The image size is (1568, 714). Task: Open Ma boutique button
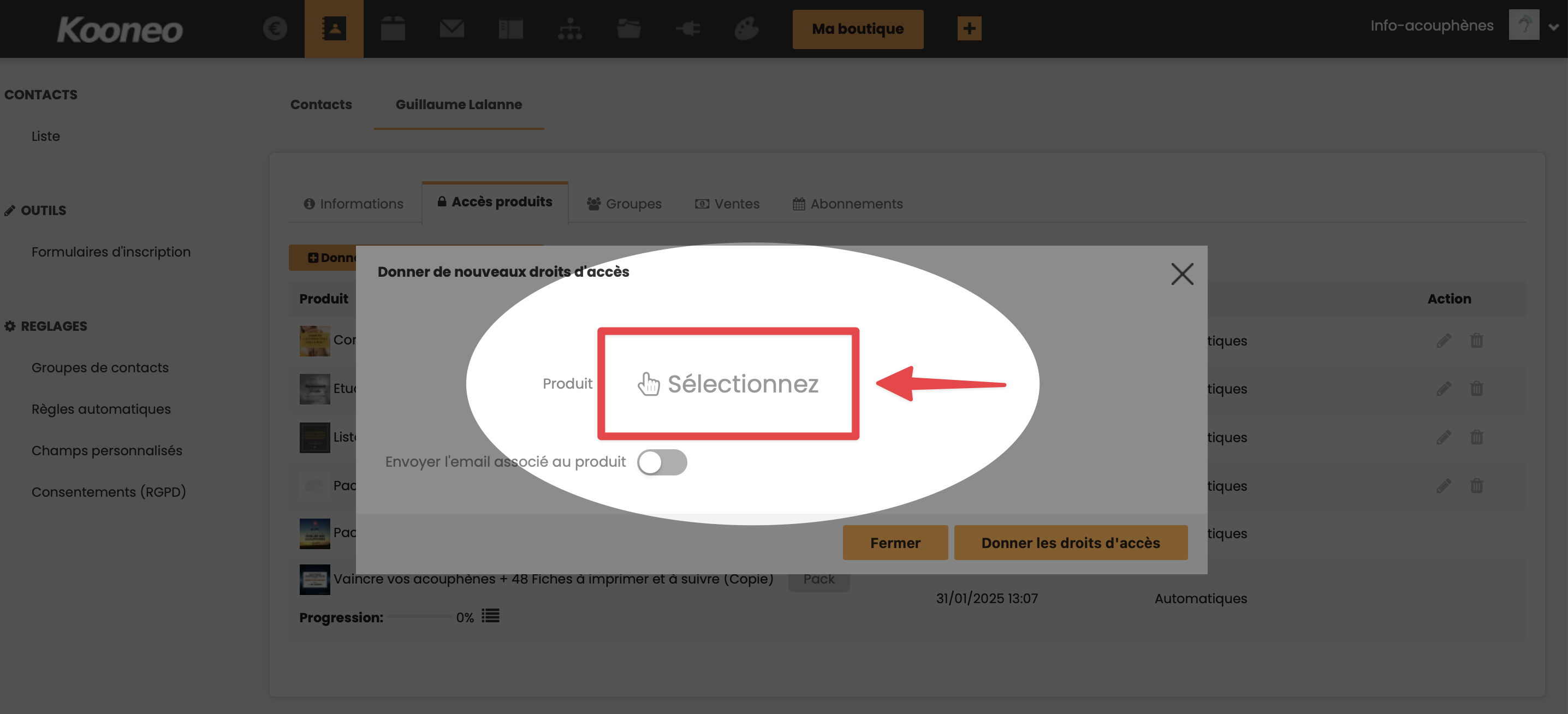(857, 28)
